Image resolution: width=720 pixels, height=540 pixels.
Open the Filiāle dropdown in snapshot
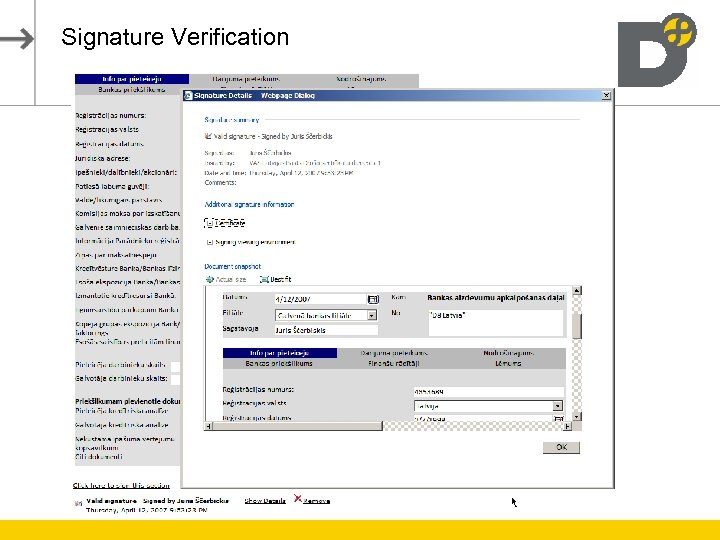372,315
